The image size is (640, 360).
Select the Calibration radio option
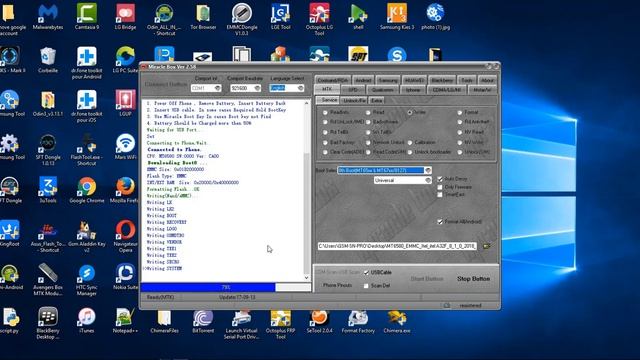pos(410,142)
